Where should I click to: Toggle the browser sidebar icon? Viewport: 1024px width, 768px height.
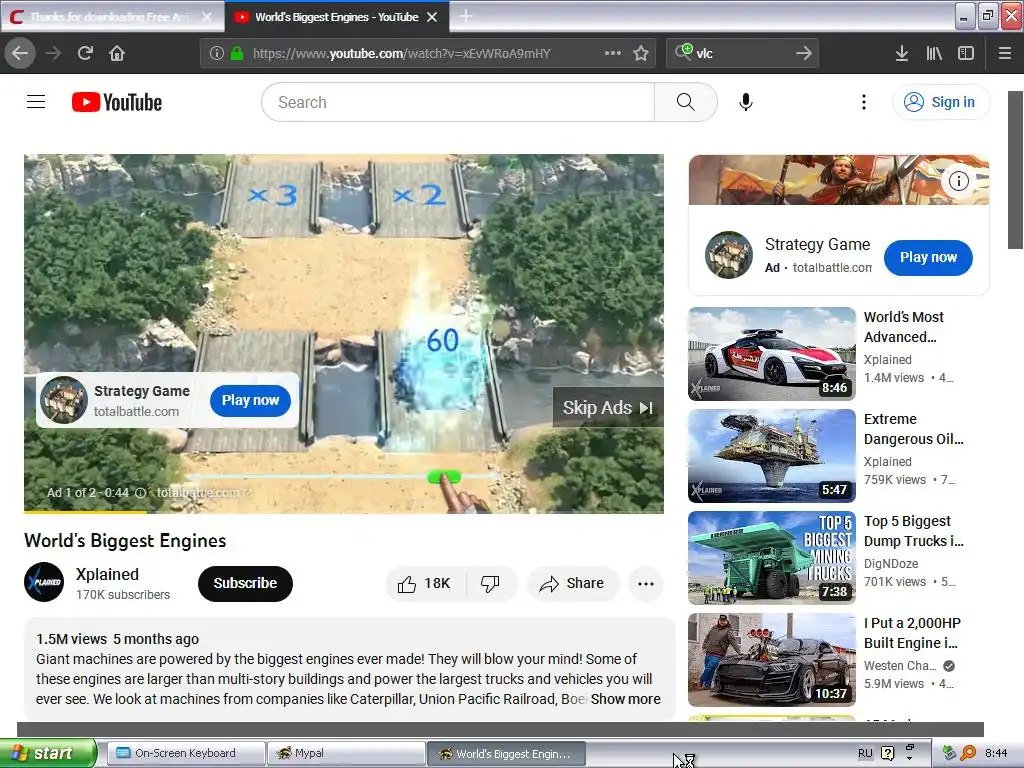point(966,53)
